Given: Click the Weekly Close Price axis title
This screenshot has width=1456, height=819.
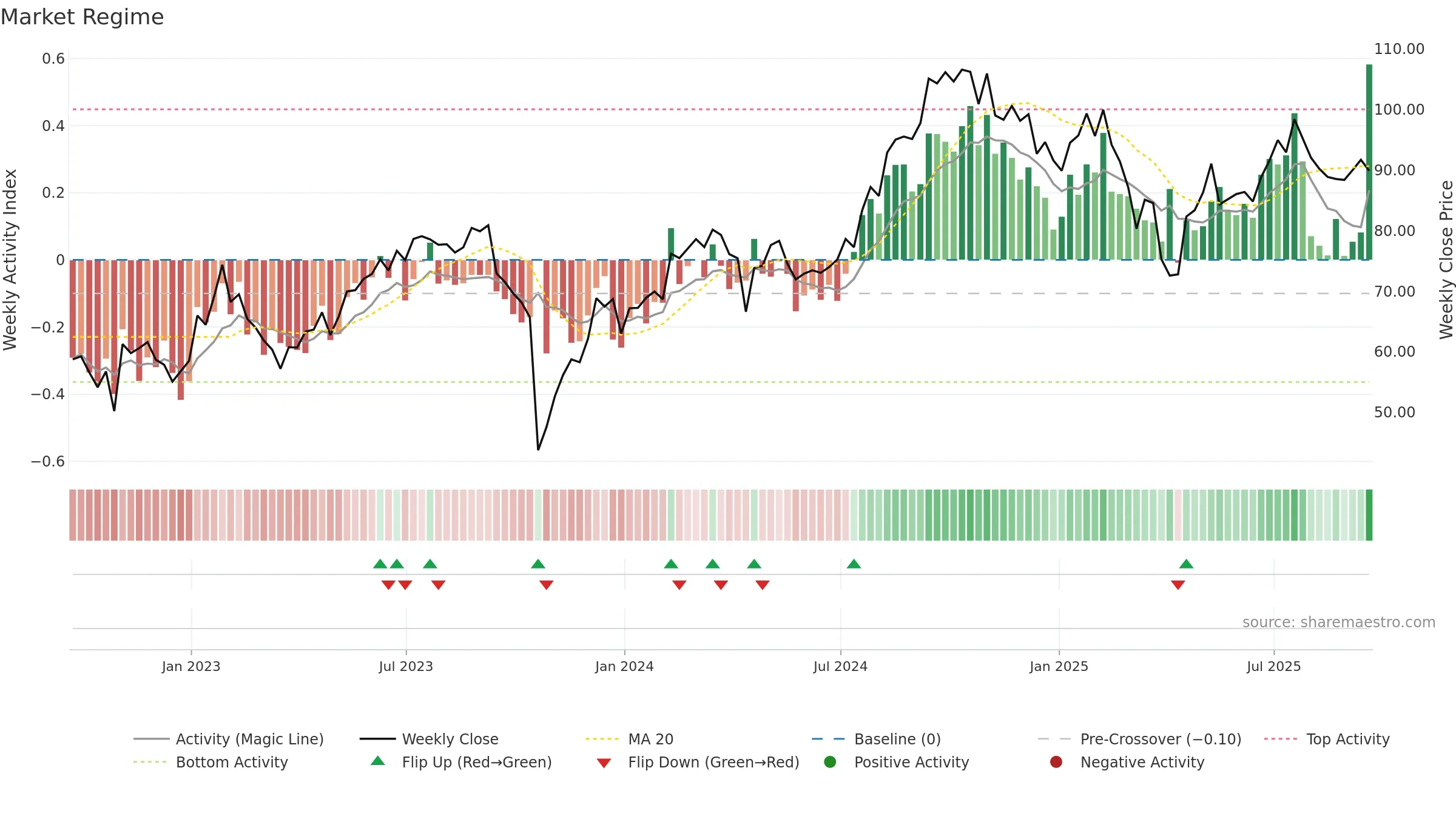Looking at the screenshot, I should coord(1446,260).
